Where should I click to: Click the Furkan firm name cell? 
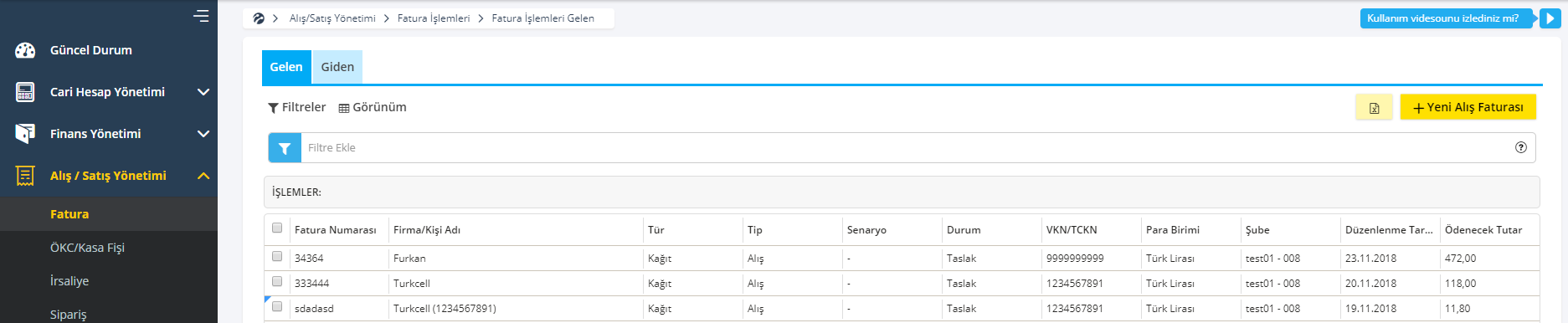coord(409,259)
